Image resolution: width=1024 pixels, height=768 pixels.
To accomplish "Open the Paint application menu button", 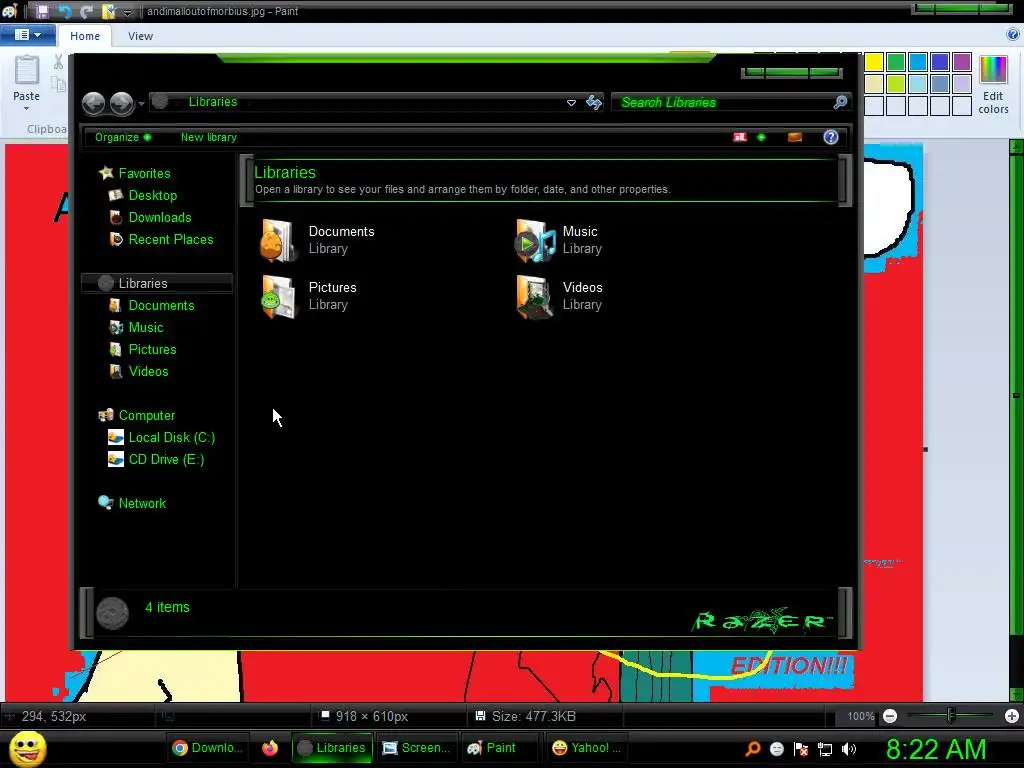I will [x=27, y=35].
